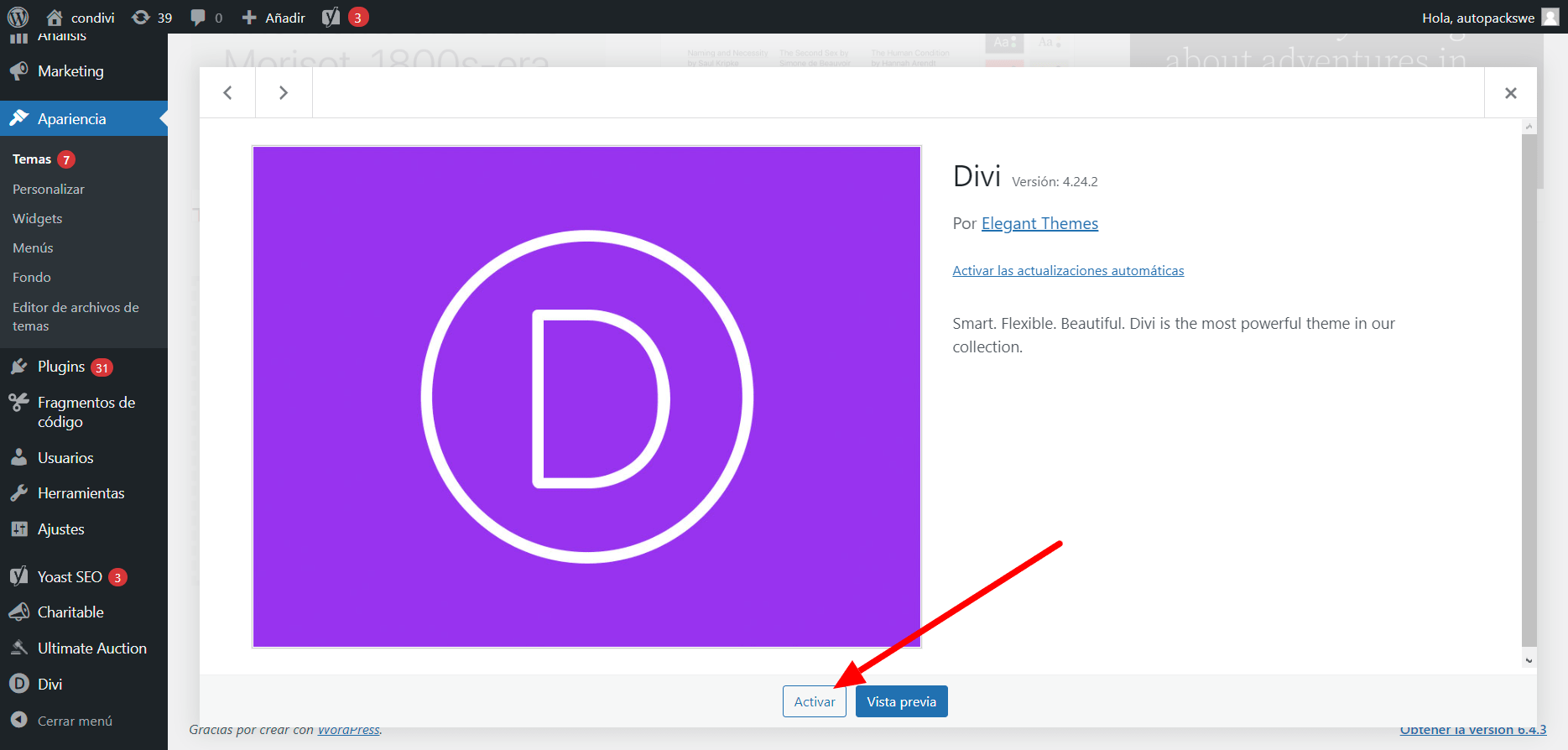Click the Usuarios person icon

point(18,457)
